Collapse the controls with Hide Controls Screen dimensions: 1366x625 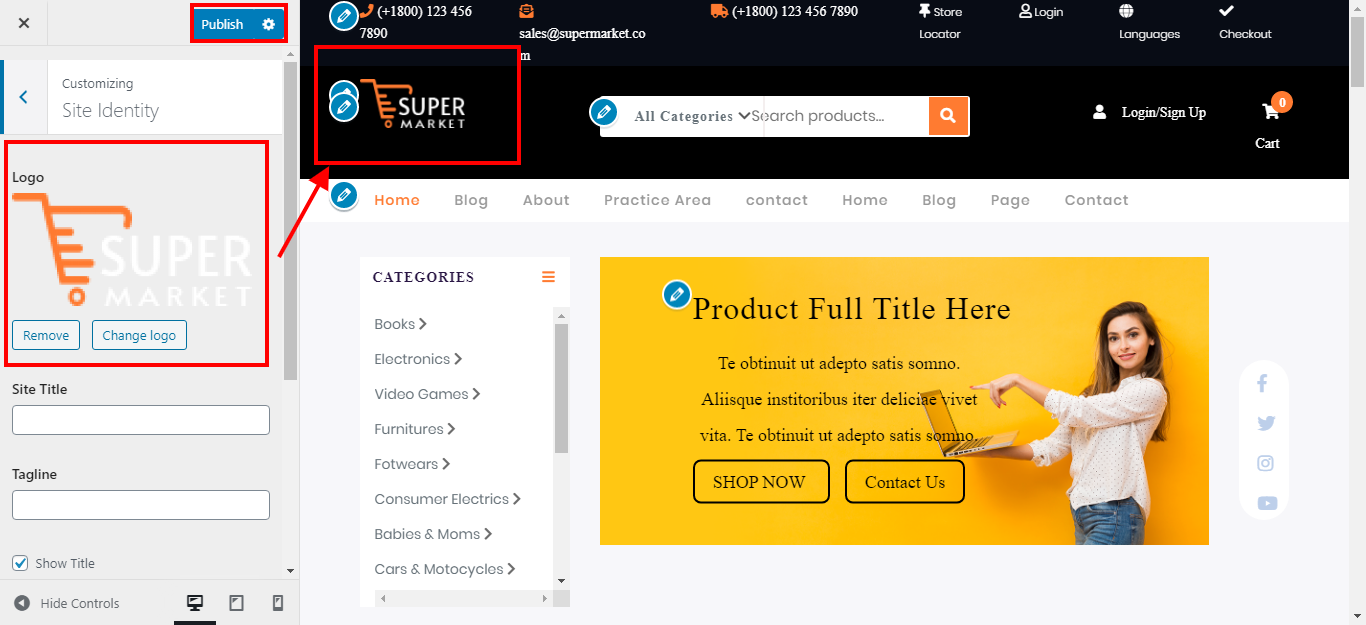click(67, 603)
